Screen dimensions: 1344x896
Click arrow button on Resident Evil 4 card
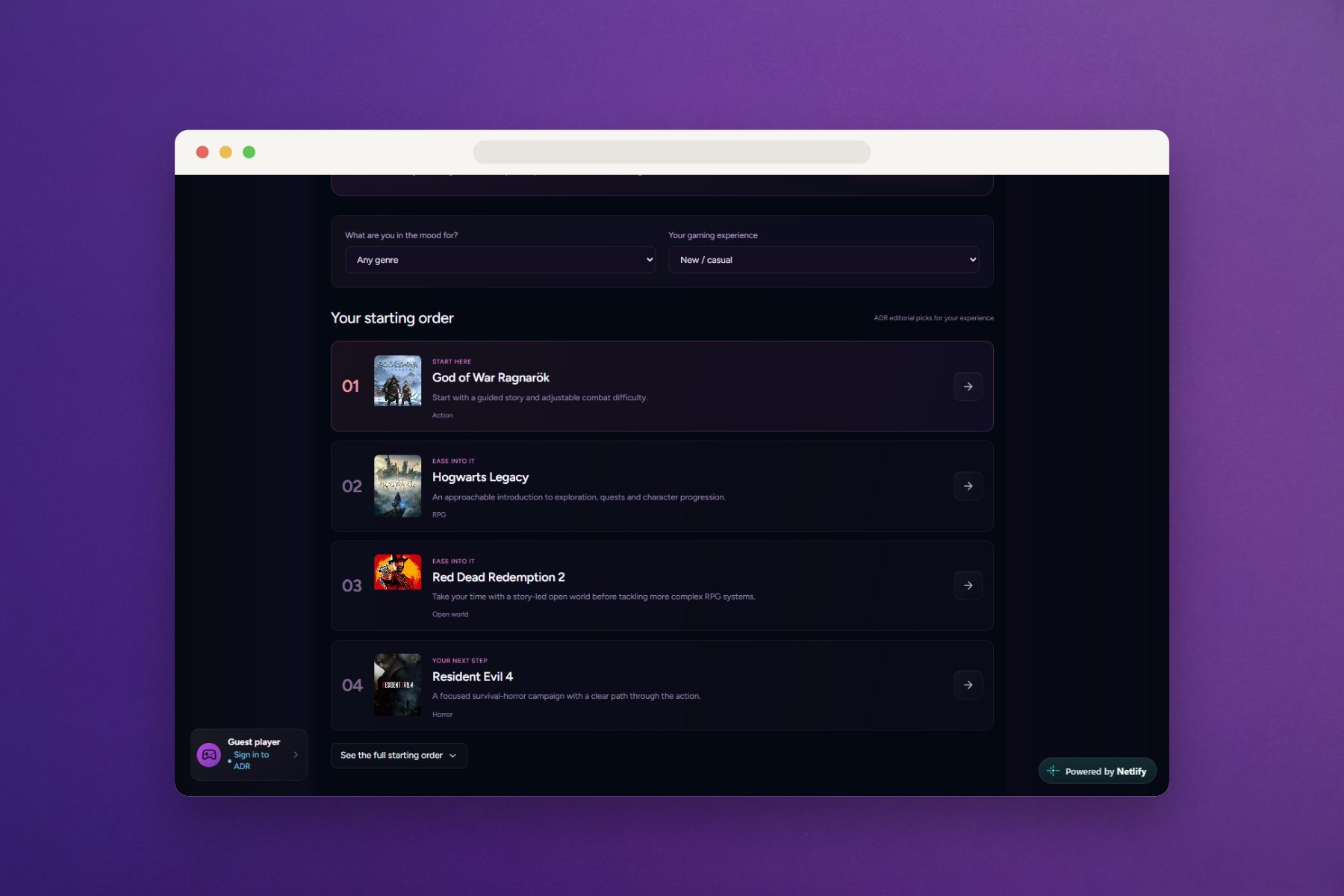(968, 685)
